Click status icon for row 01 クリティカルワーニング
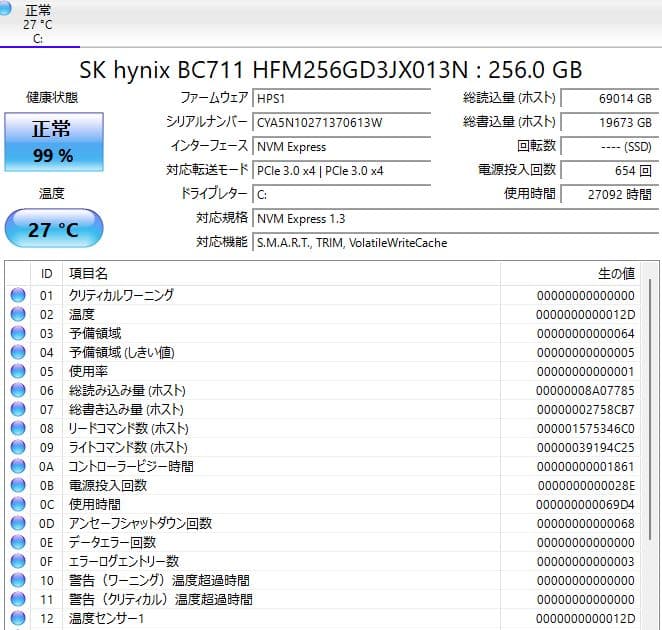Screen dimensions: 662x630 [18, 295]
